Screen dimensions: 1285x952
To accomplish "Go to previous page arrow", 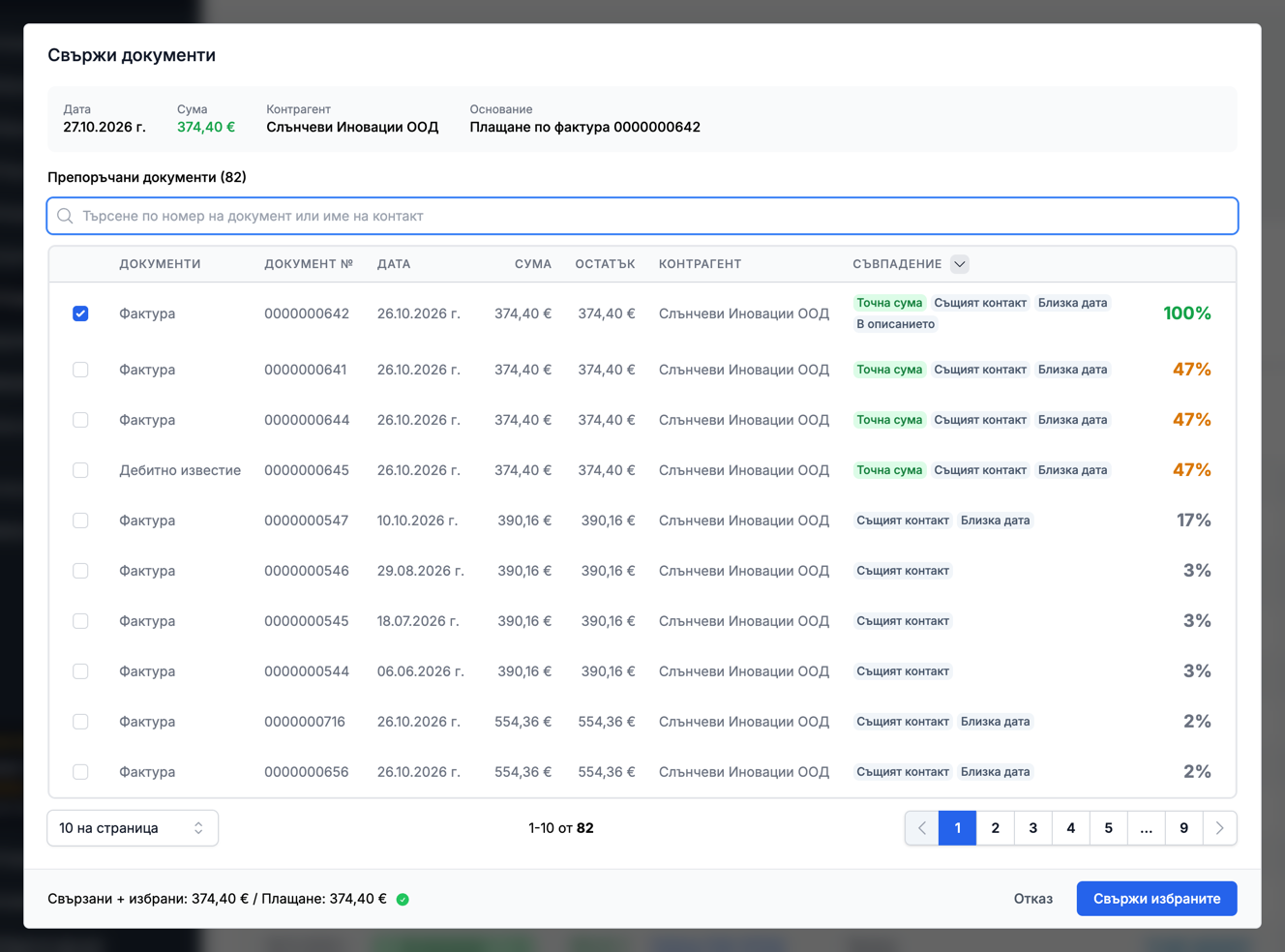I will [x=922, y=828].
